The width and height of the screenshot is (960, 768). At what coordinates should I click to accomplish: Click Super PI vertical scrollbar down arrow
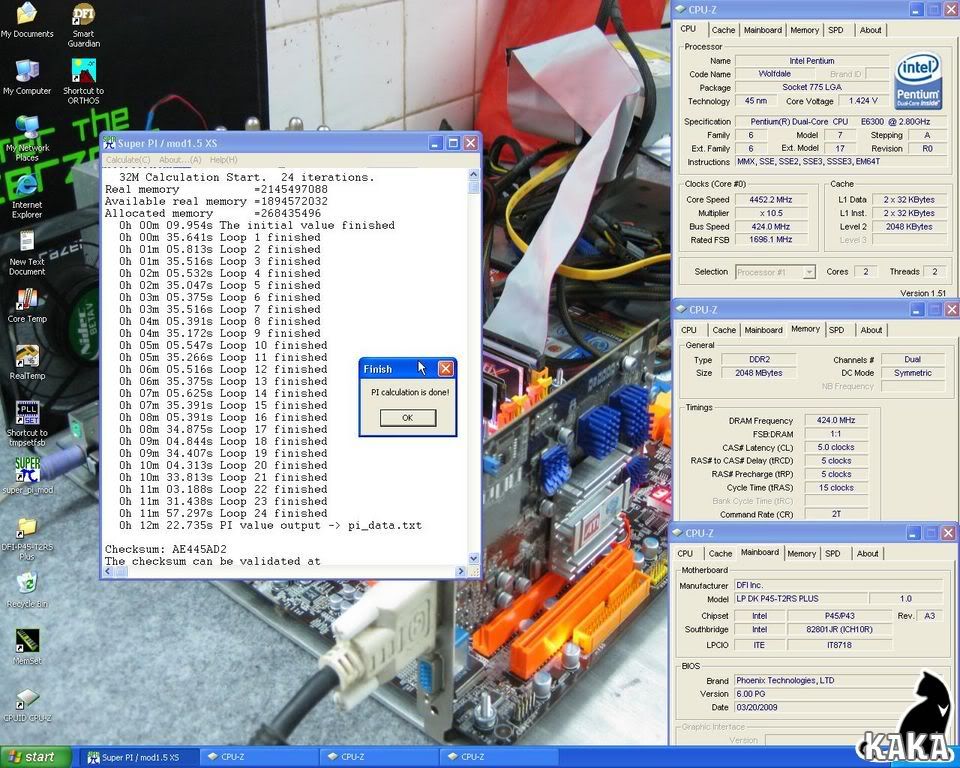point(473,559)
